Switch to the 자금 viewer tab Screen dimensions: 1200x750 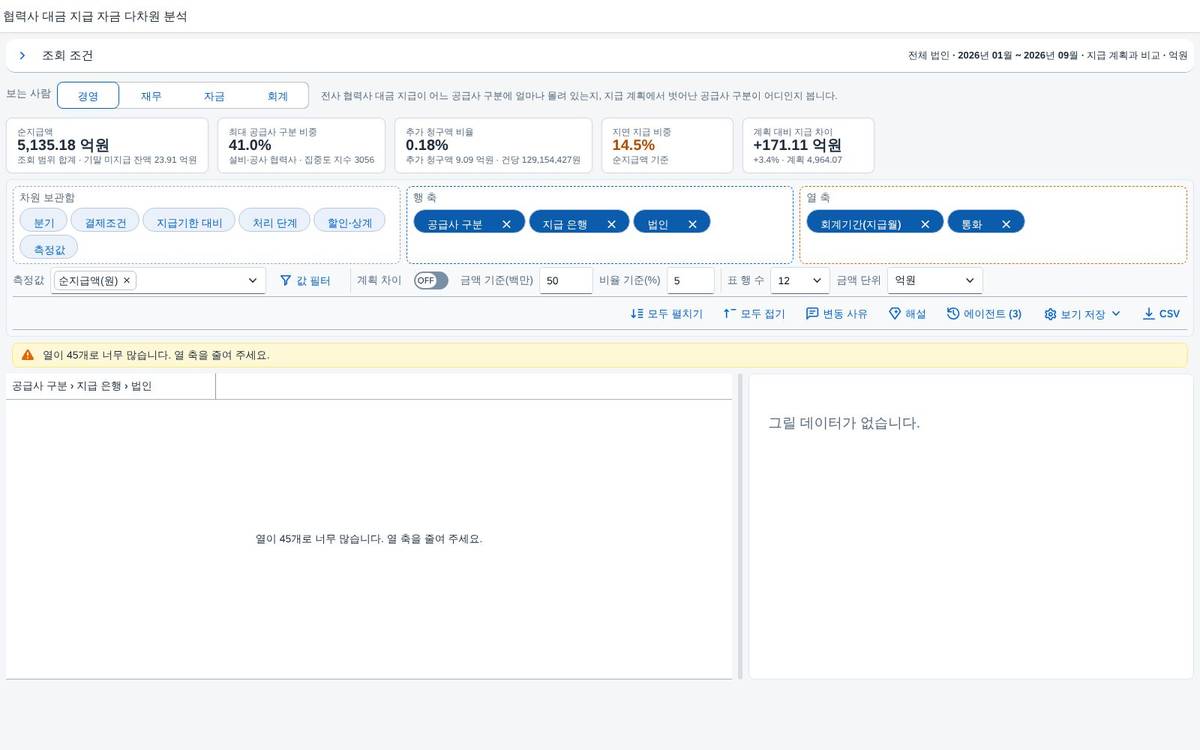[214, 96]
